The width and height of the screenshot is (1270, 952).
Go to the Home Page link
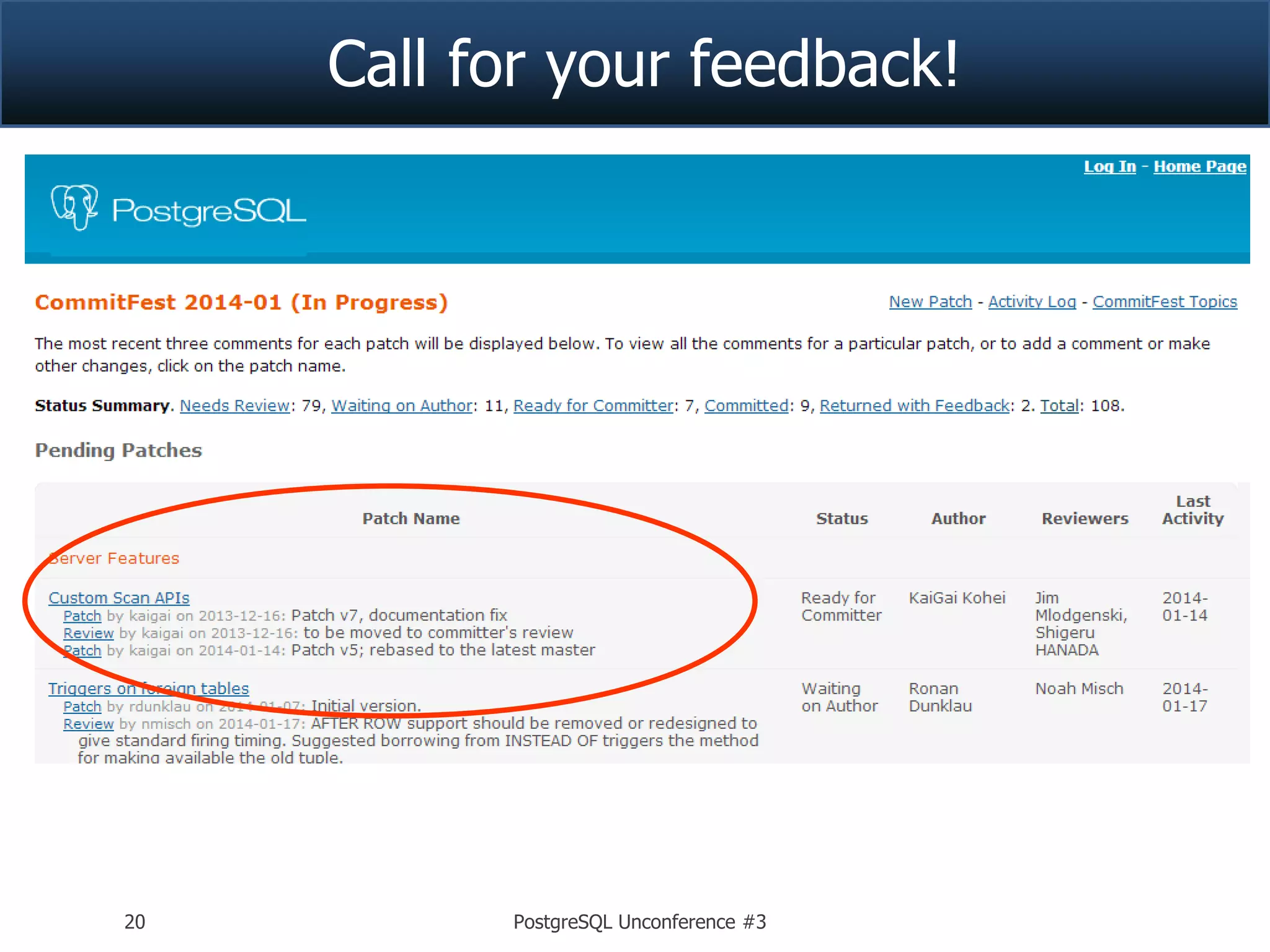[x=1199, y=167]
